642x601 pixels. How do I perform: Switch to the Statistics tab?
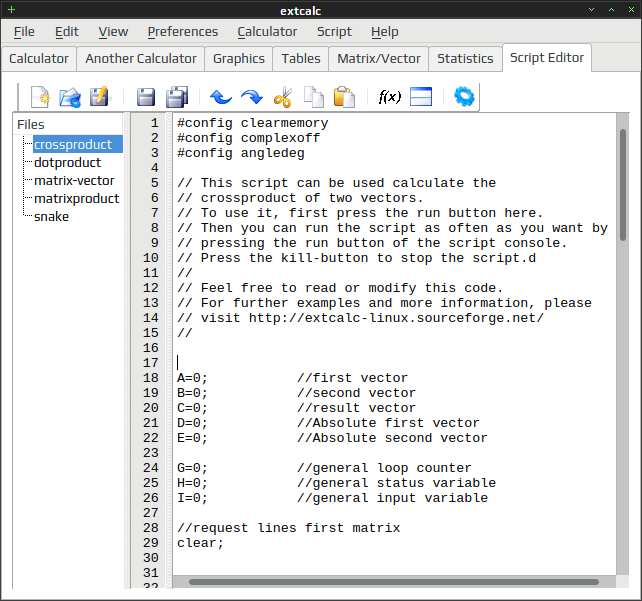[x=465, y=59]
